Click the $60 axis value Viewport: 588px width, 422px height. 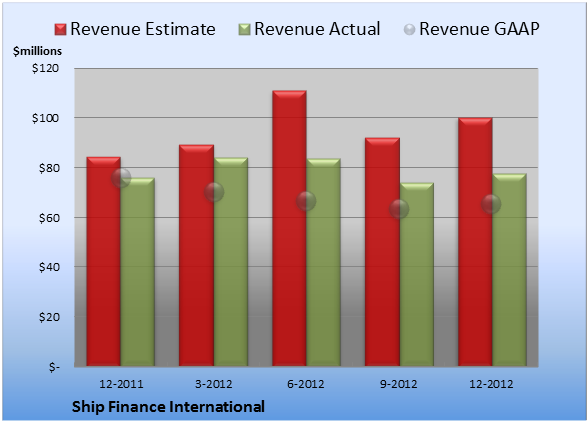pyautogui.click(x=49, y=218)
